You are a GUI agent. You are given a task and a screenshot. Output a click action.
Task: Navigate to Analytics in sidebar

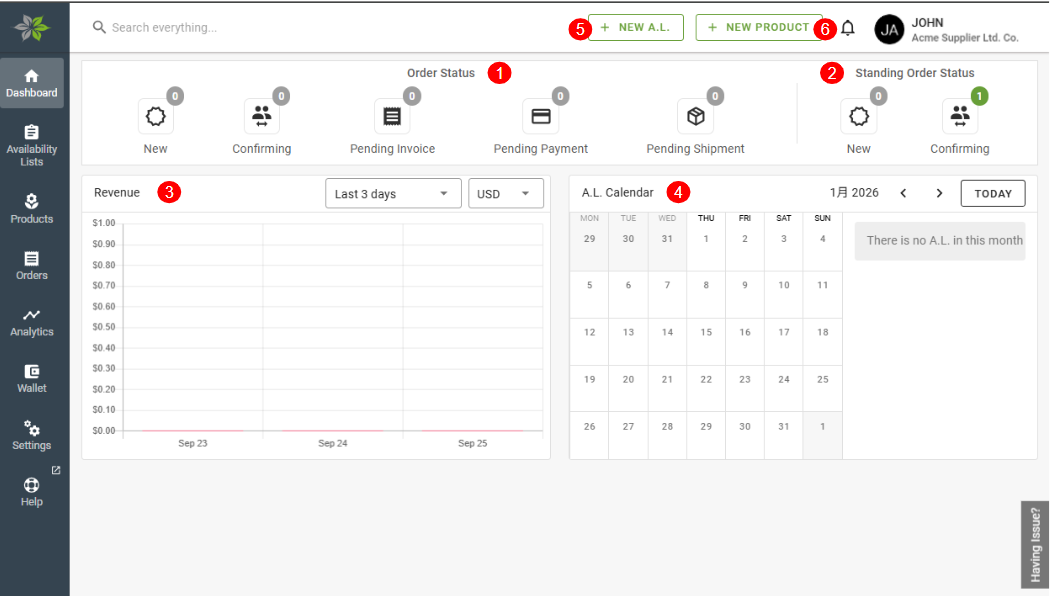click(32, 321)
